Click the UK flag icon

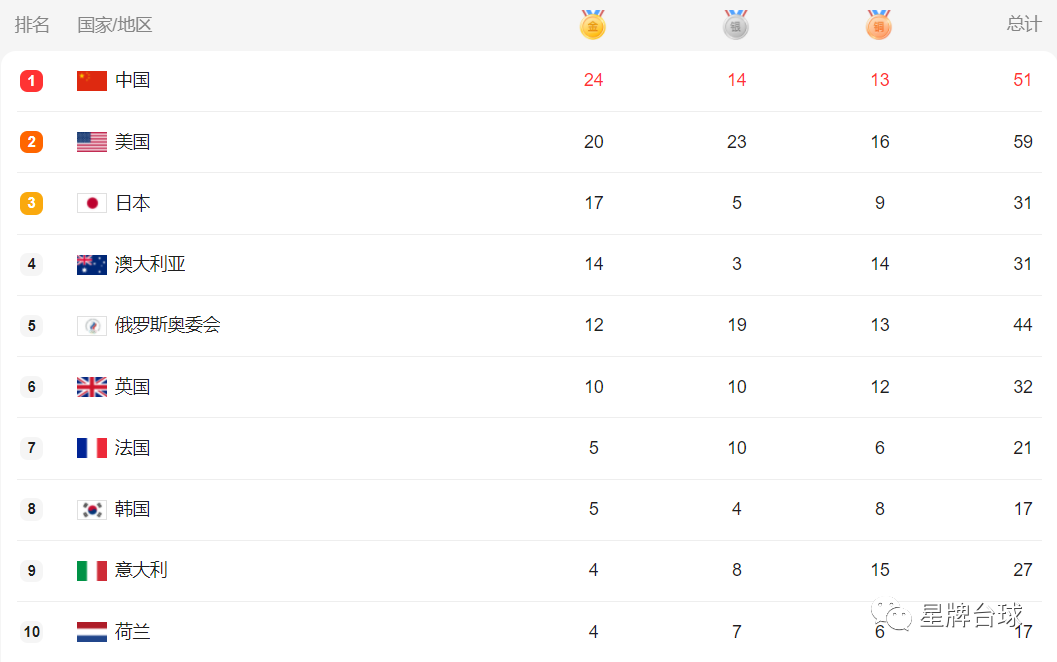pyautogui.click(x=92, y=387)
